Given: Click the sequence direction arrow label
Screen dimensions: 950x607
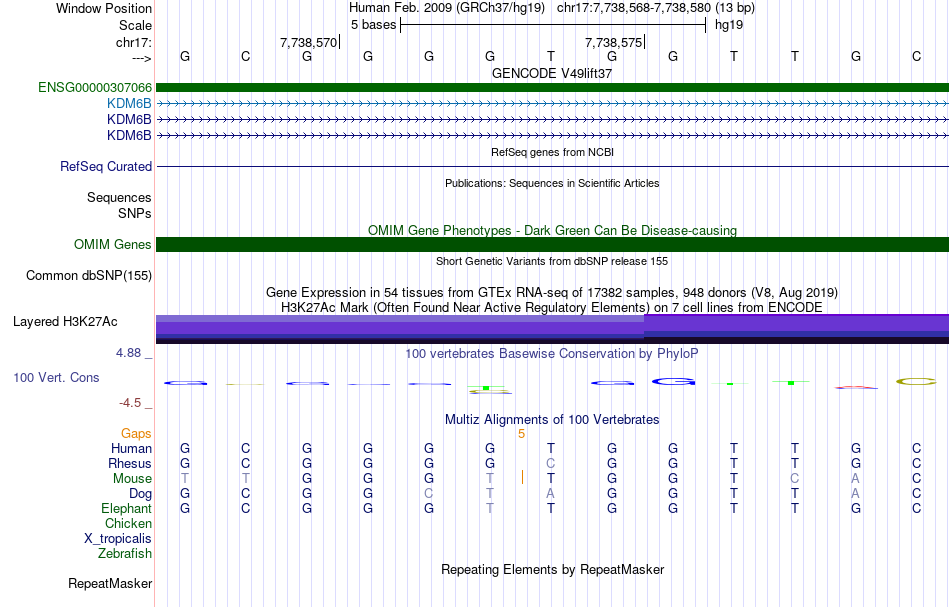Looking at the screenshot, I should (142, 58).
